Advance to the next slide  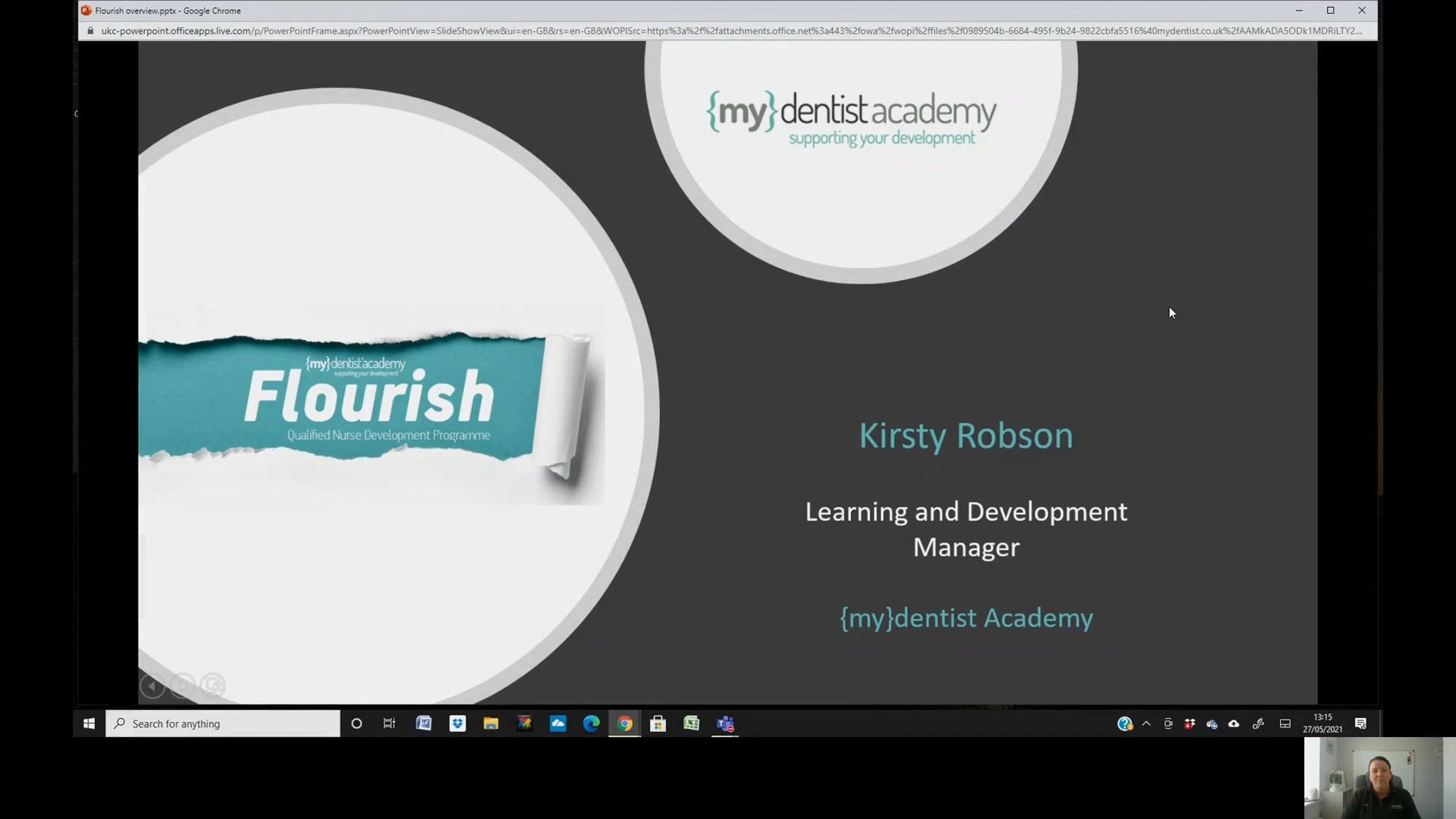coord(183,686)
